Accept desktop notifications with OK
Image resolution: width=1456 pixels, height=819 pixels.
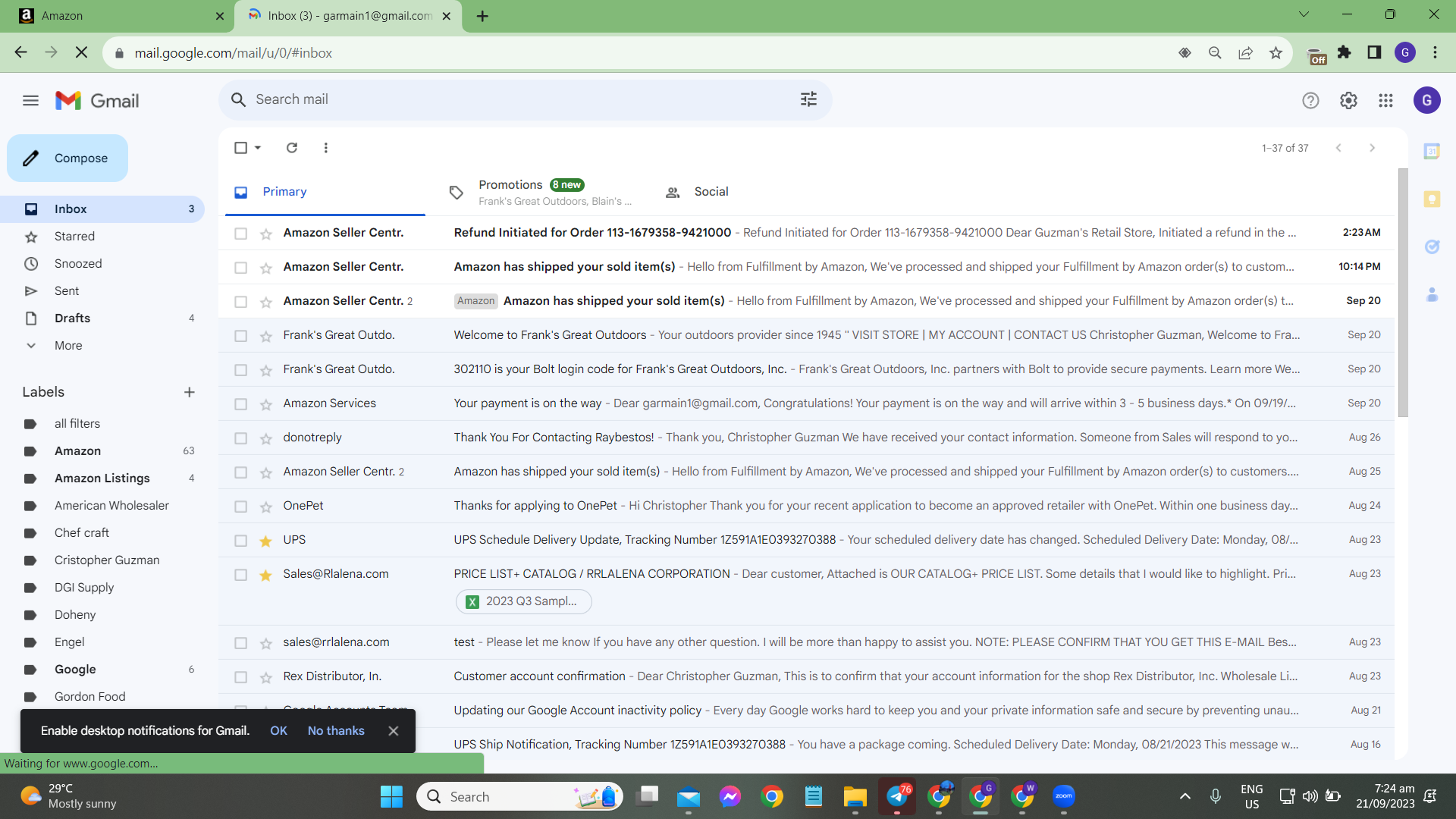click(278, 731)
